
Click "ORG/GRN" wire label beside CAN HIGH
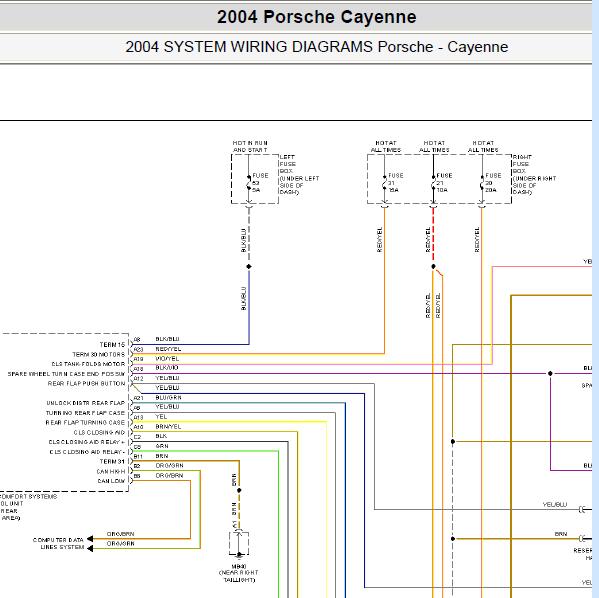pos(169,466)
